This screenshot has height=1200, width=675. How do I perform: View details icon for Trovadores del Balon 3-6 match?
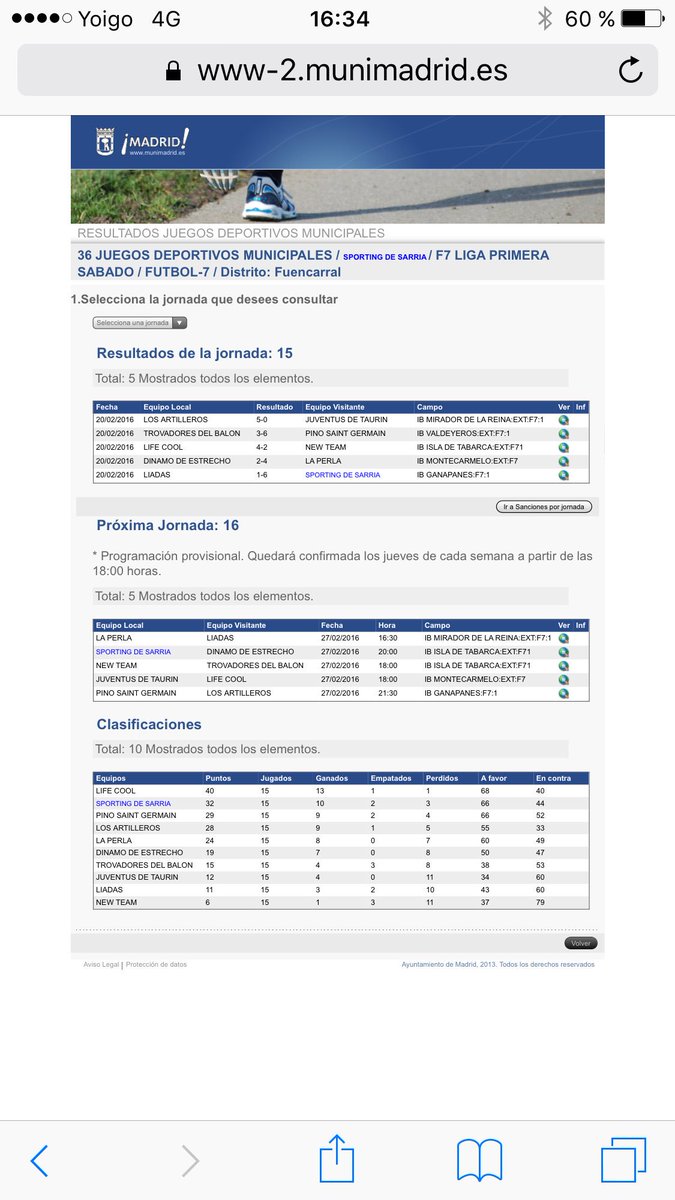tap(564, 433)
